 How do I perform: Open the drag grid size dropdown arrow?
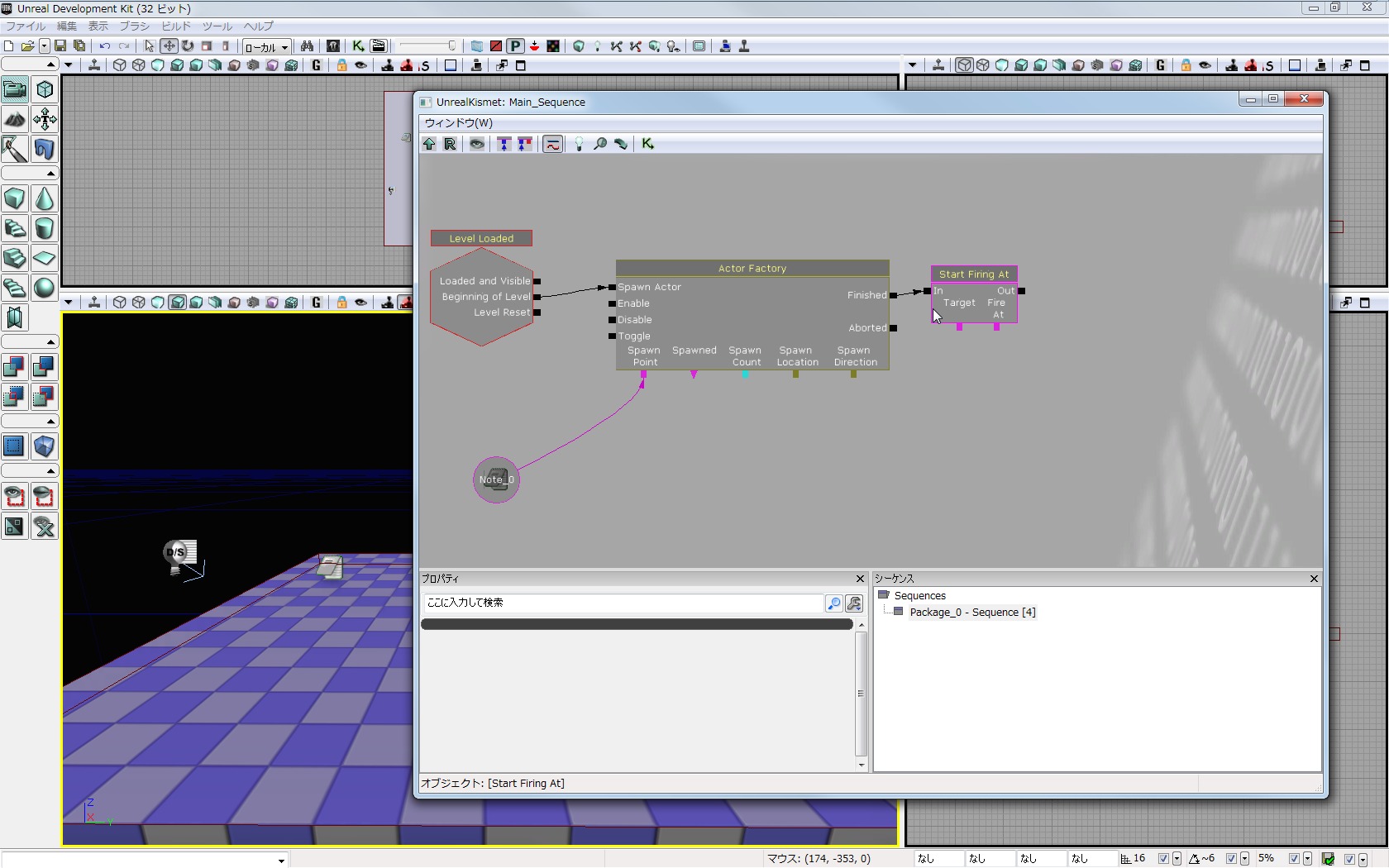pyautogui.click(x=1177, y=859)
